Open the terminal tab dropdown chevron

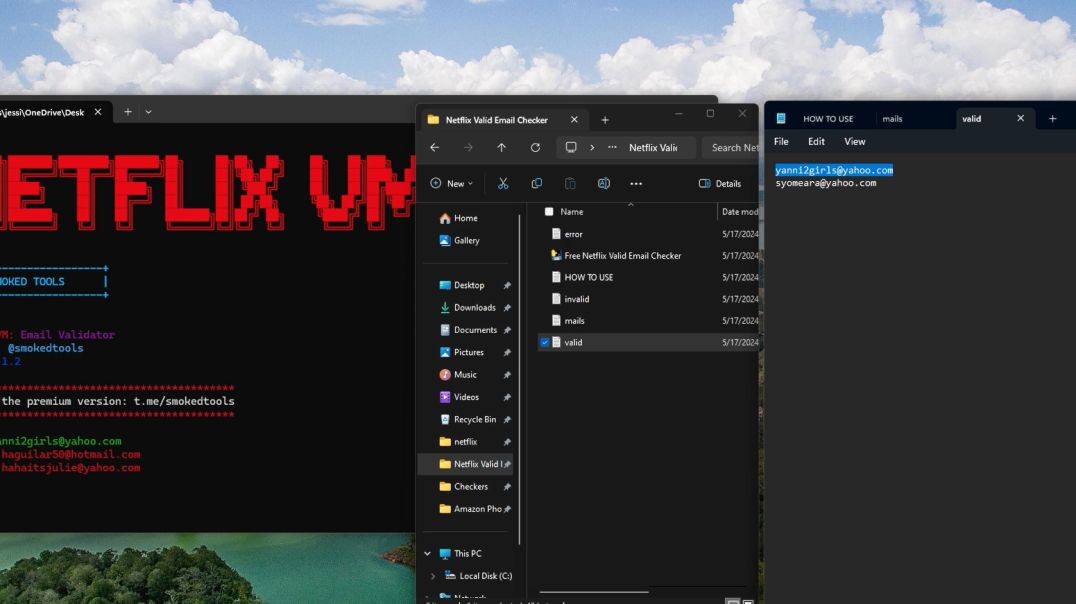click(x=148, y=112)
